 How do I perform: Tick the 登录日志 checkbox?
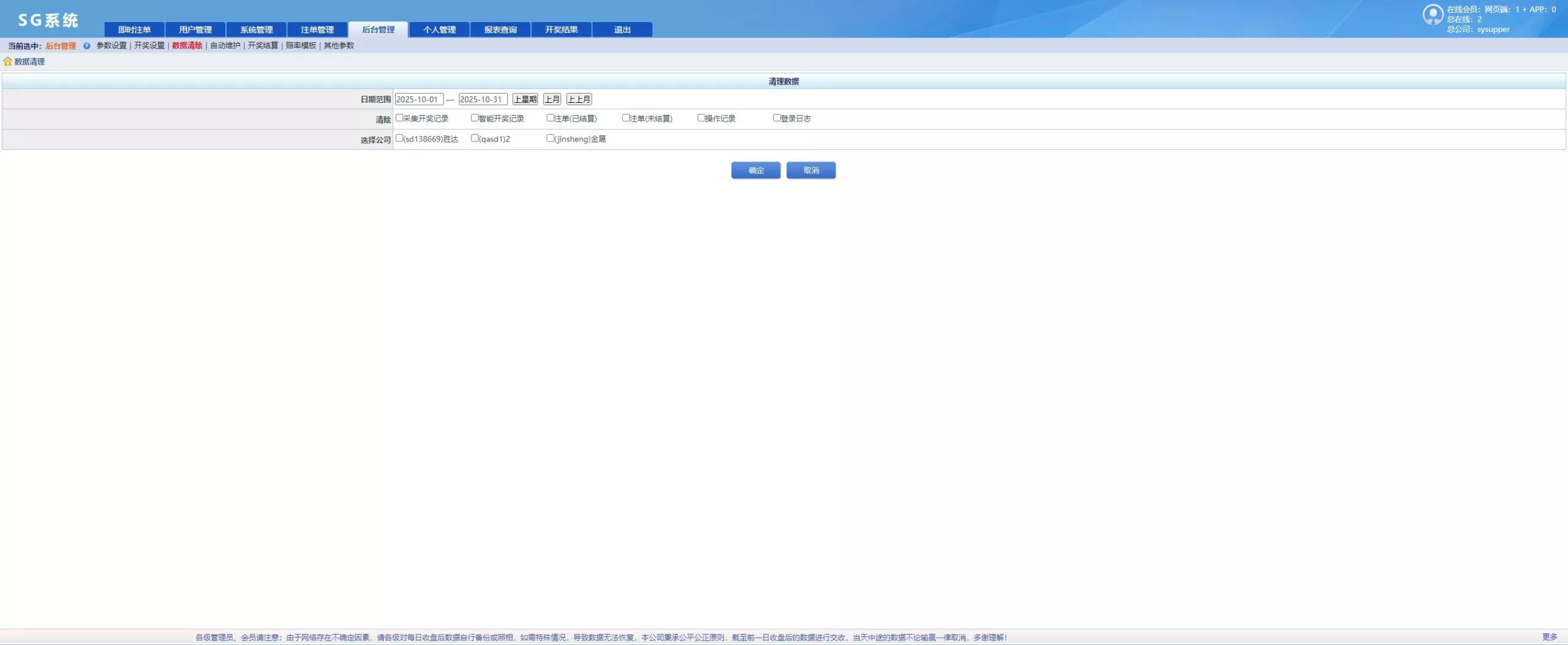tap(777, 118)
